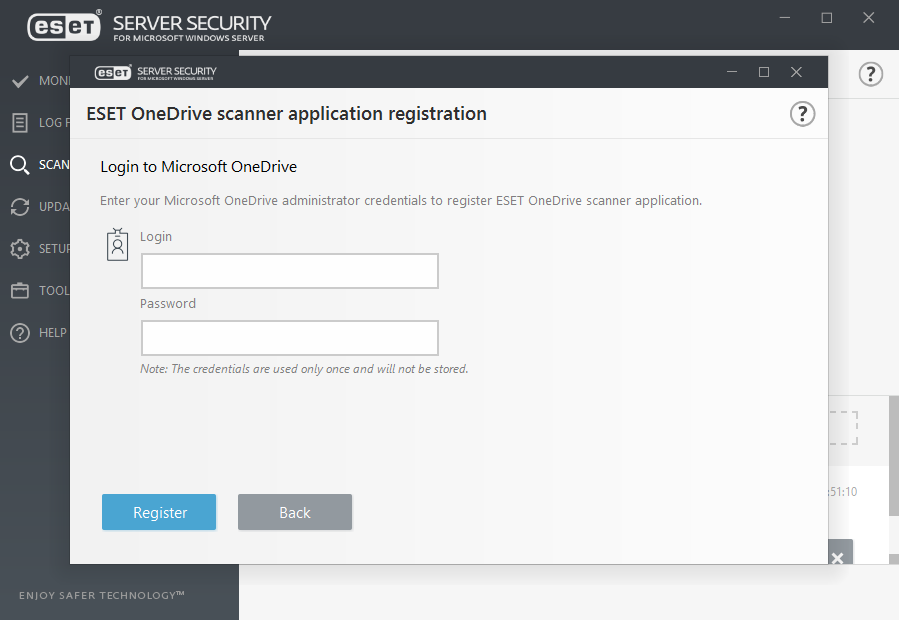Maximize the main ESET Server Security window
The image size is (899, 620).
(x=827, y=18)
